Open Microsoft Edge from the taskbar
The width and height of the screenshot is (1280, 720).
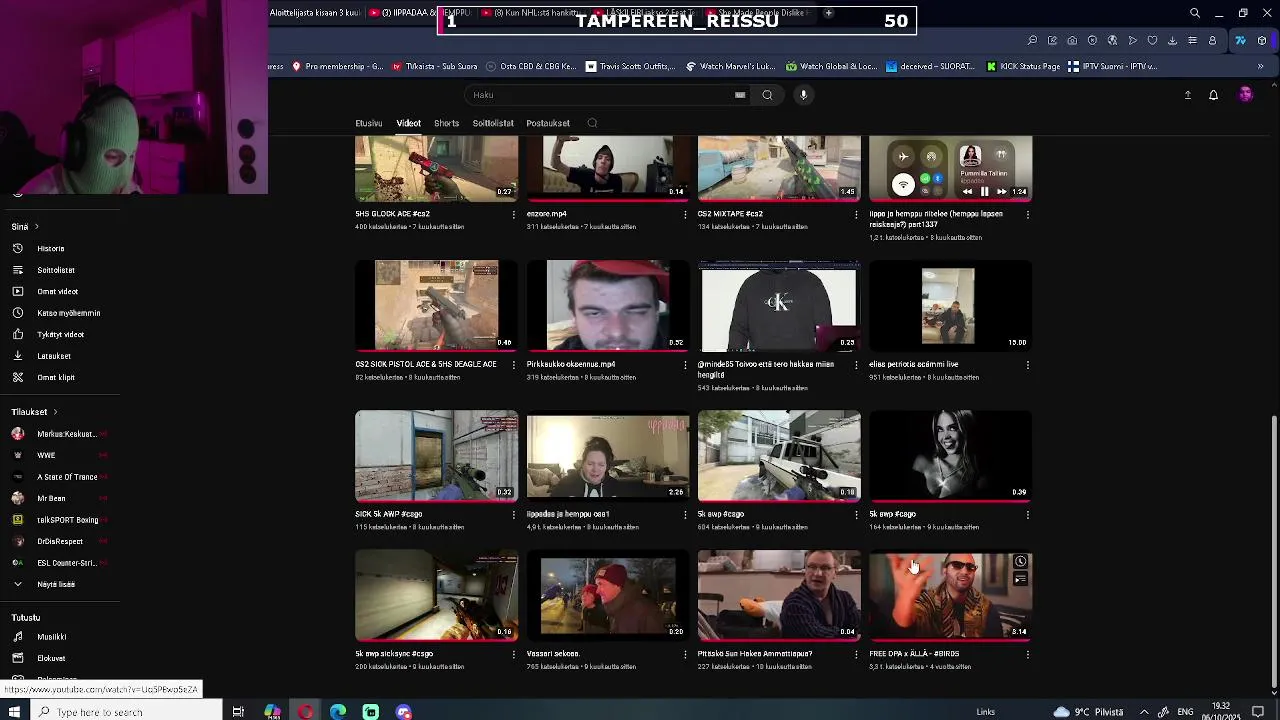(338, 712)
